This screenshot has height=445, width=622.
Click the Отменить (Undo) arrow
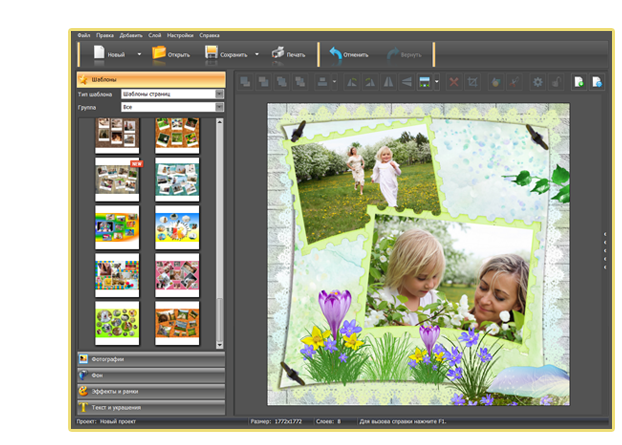[x=335, y=54]
